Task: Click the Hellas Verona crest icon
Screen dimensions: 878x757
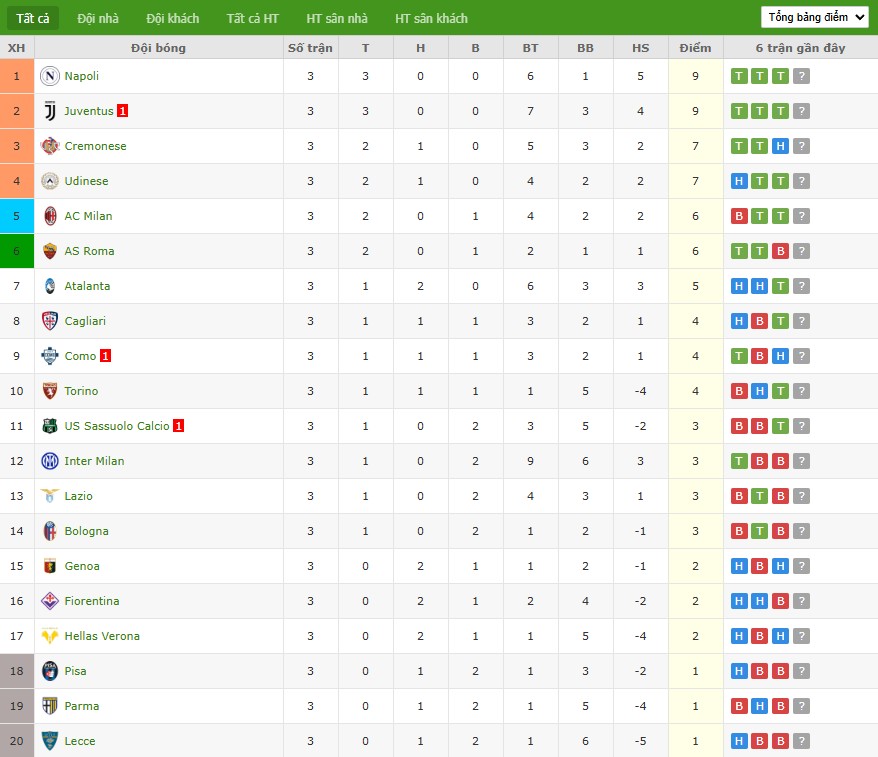Action: 50,636
